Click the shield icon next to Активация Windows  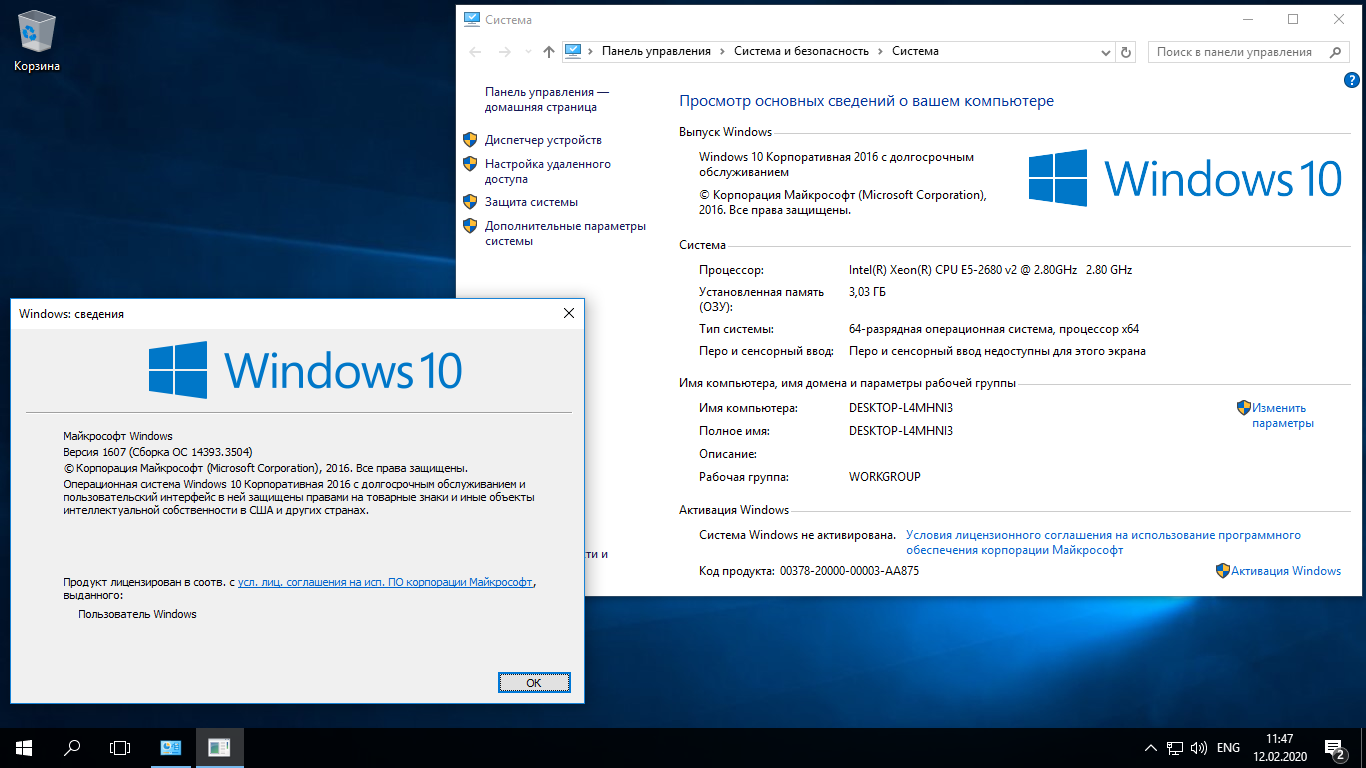(x=1222, y=571)
